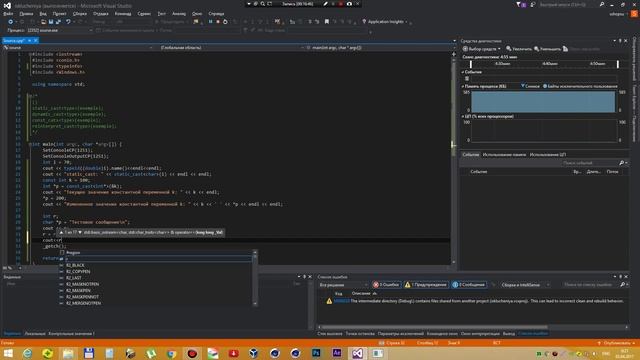Toggle the Warnings filter in Error List

[x=426, y=284]
